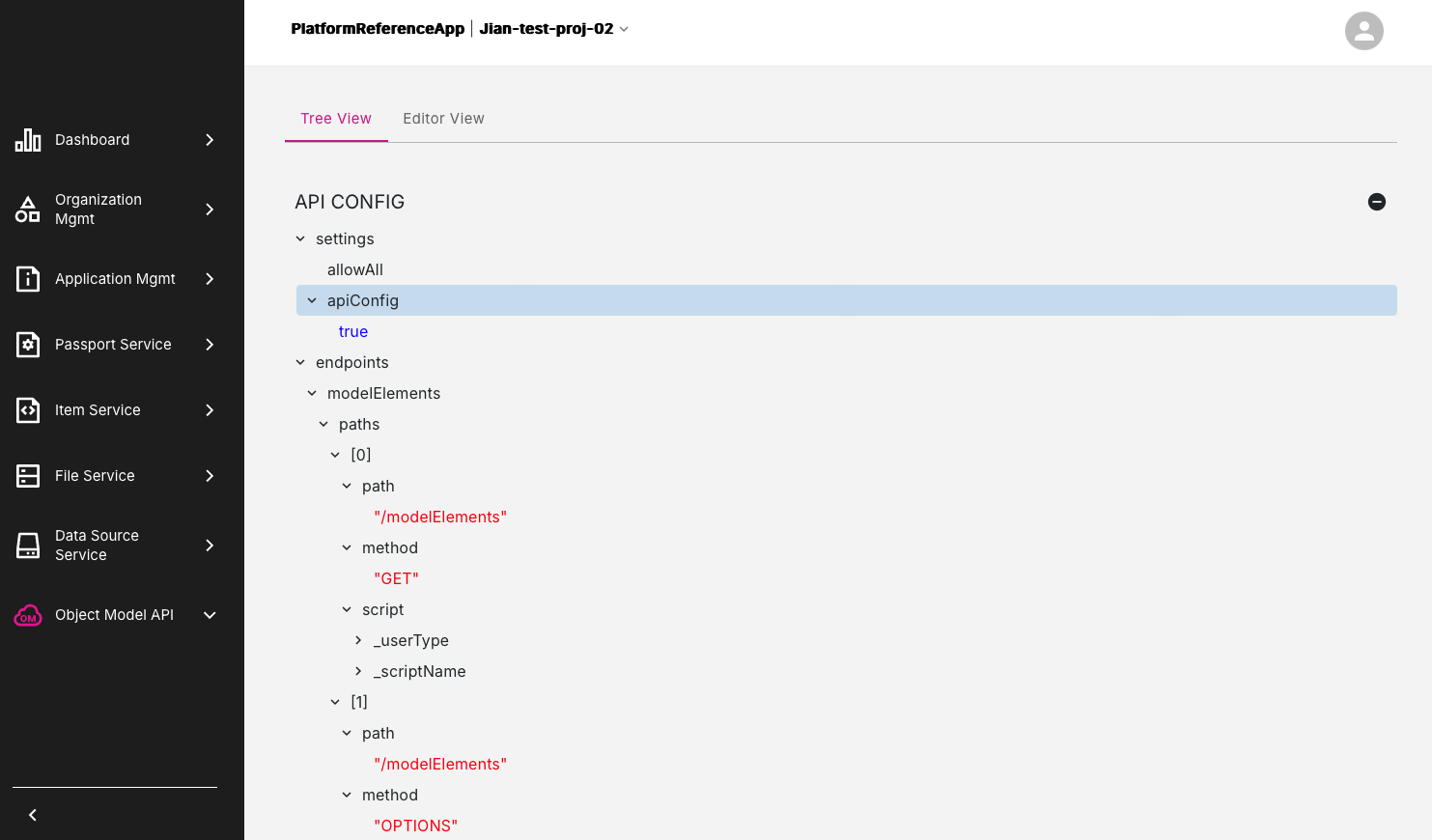This screenshot has height=840, width=1432.
Task: Open the user profile avatar
Action: pyautogui.click(x=1363, y=31)
